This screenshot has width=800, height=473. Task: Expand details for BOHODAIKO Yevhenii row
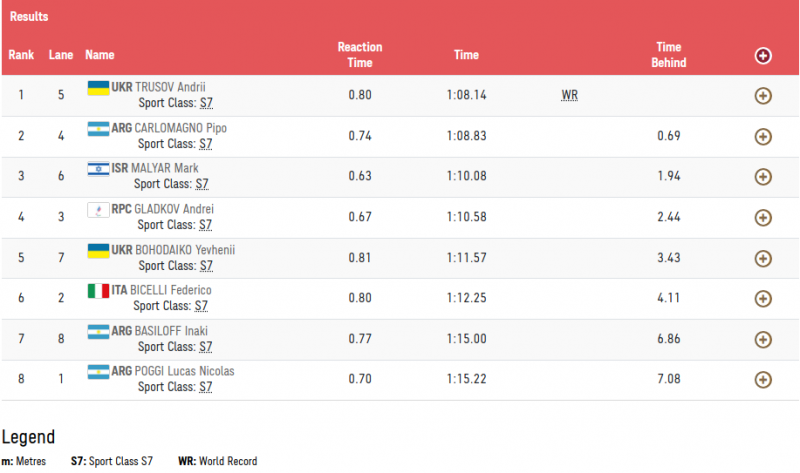coord(763,258)
